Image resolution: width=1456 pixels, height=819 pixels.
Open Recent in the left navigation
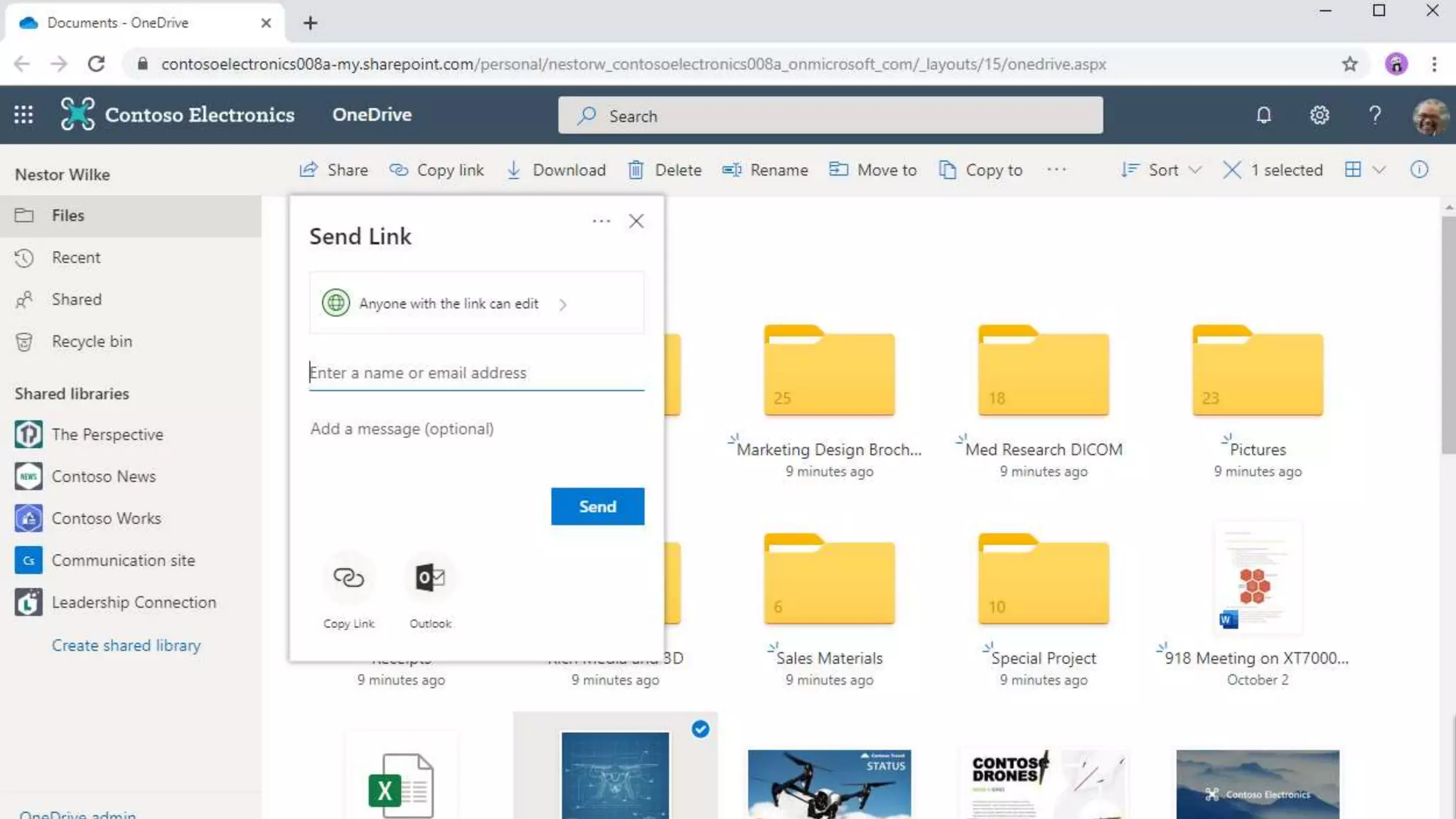(x=76, y=257)
